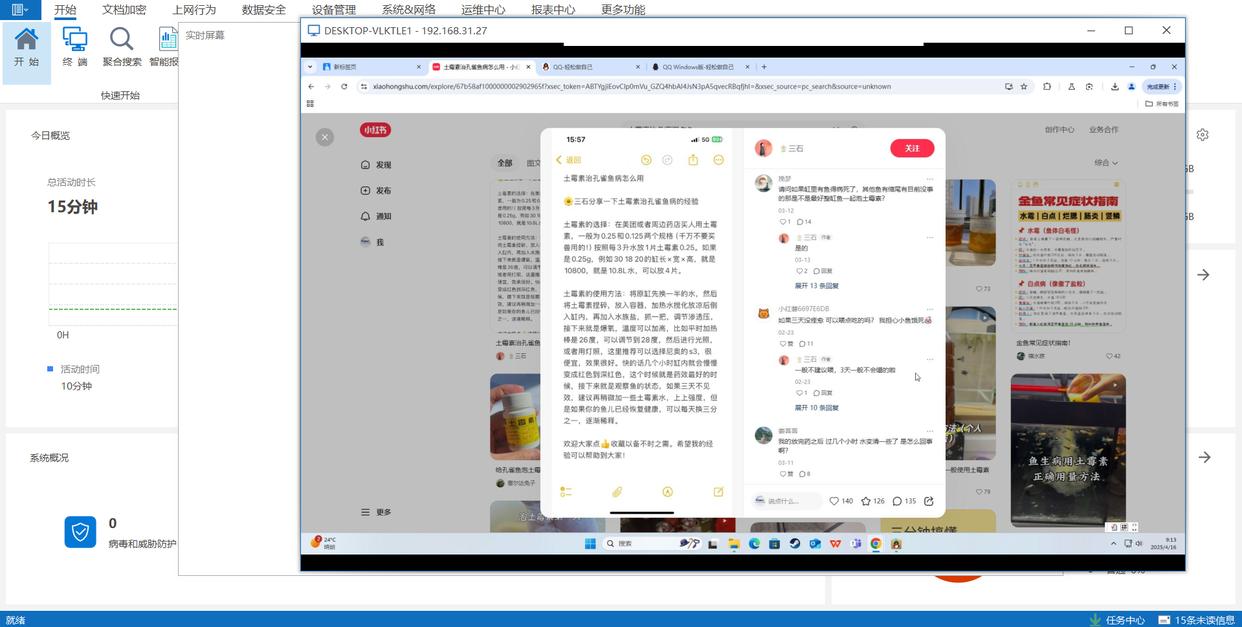
Task: Click the three-dot more icon in note image
Action: click(x=718, y=160)
